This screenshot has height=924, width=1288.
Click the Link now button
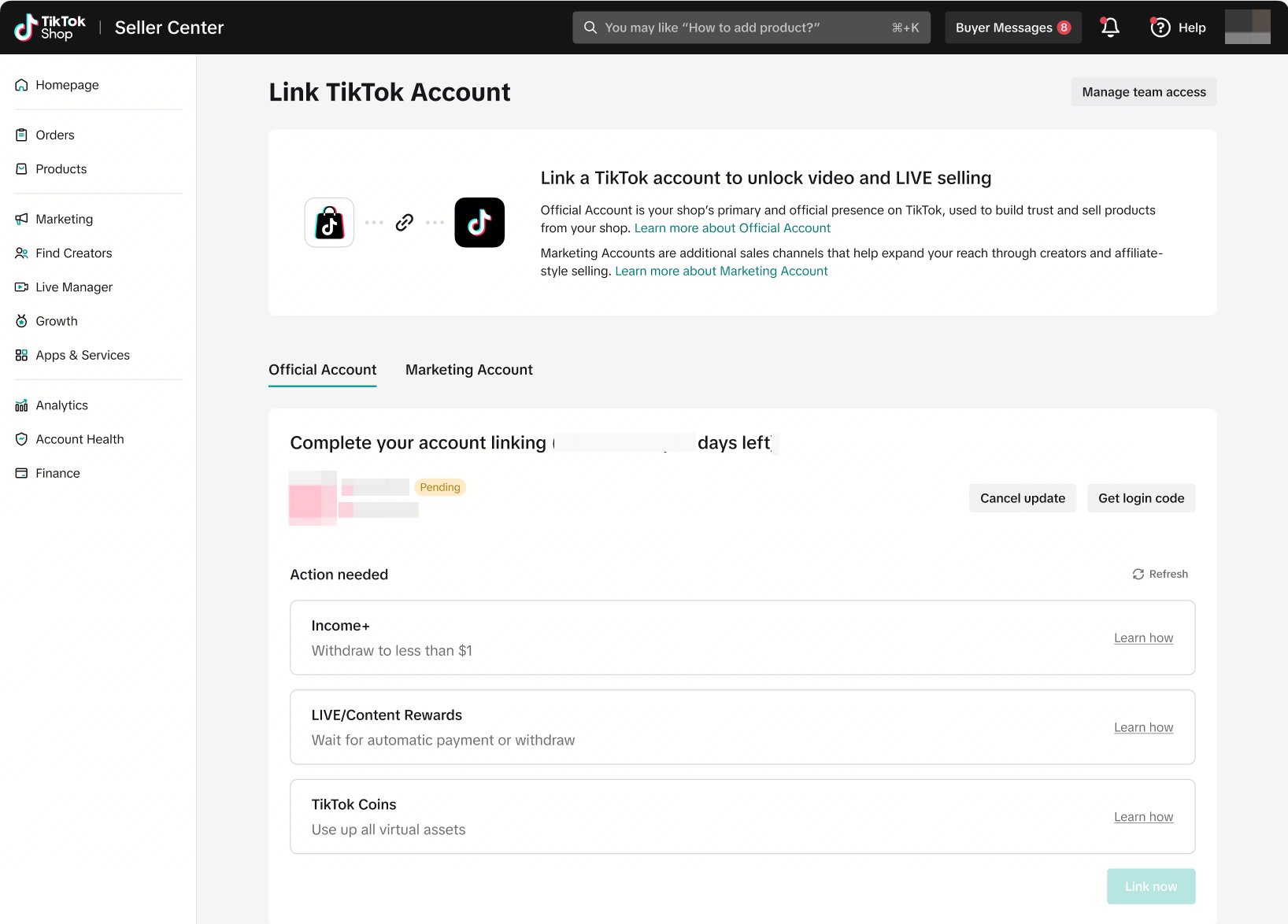coord(1151,886)
